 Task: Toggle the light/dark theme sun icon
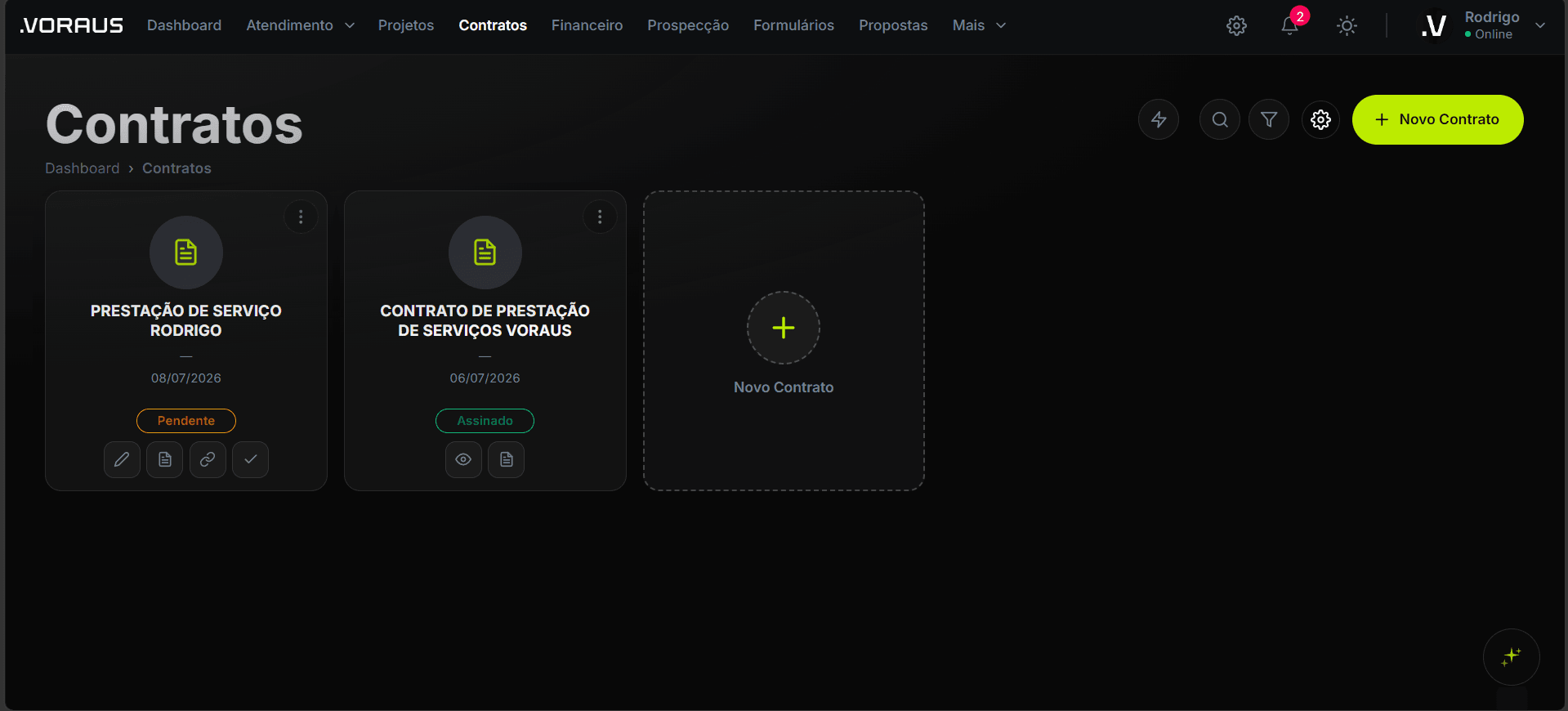point(1347,26)
